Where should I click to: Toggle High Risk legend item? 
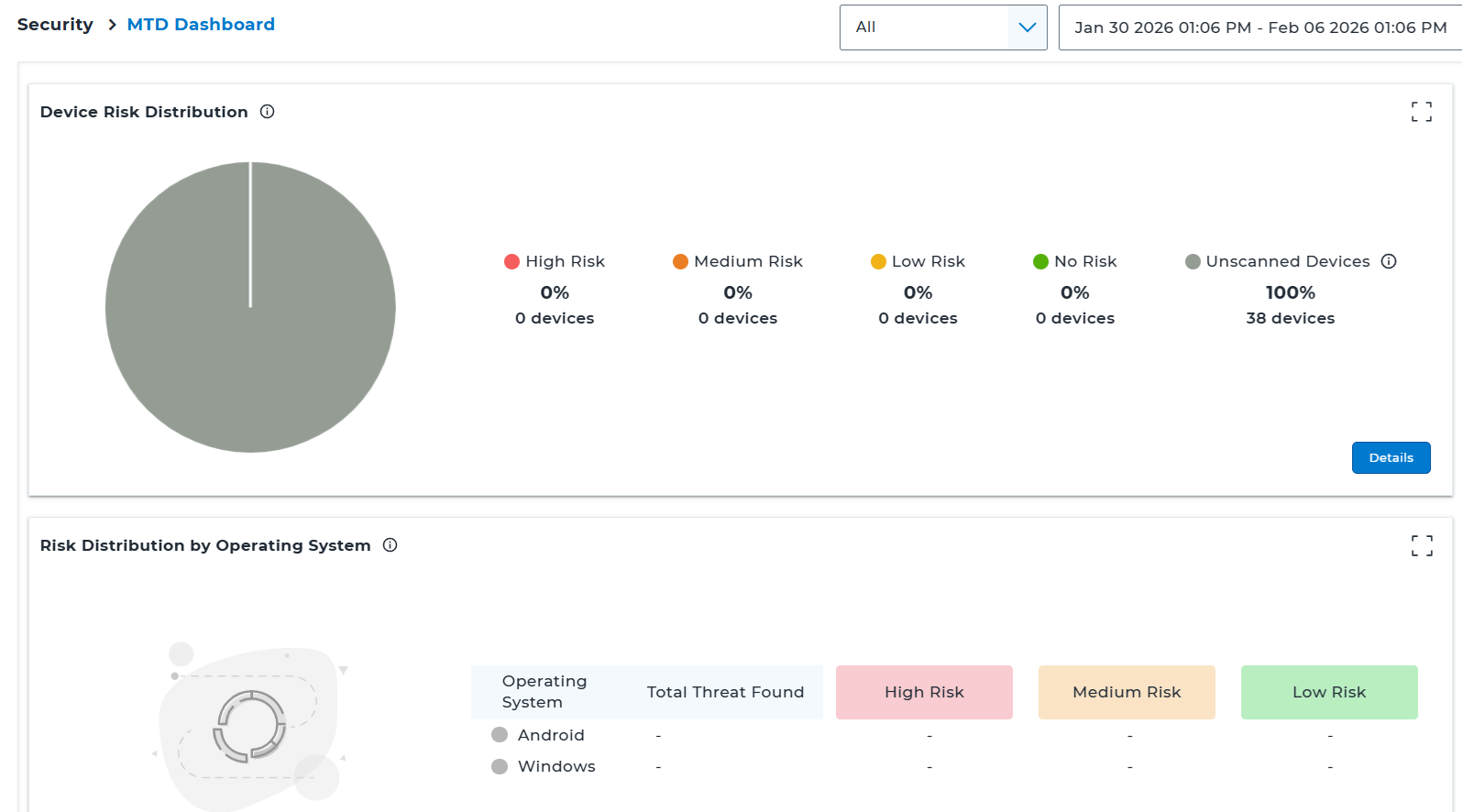tap(555, 261)
